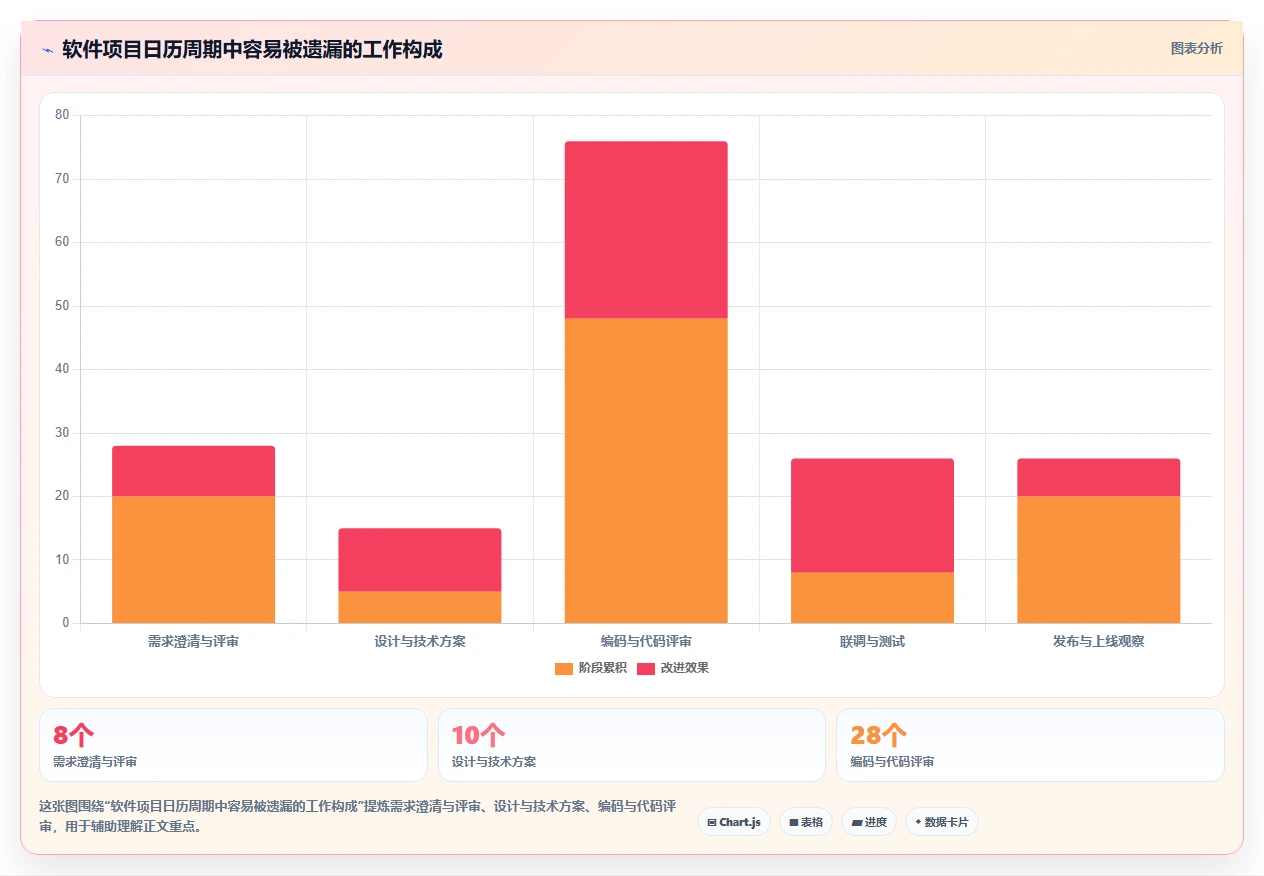
Task: Select the 表格 tag chip
Action: point(806,822)
